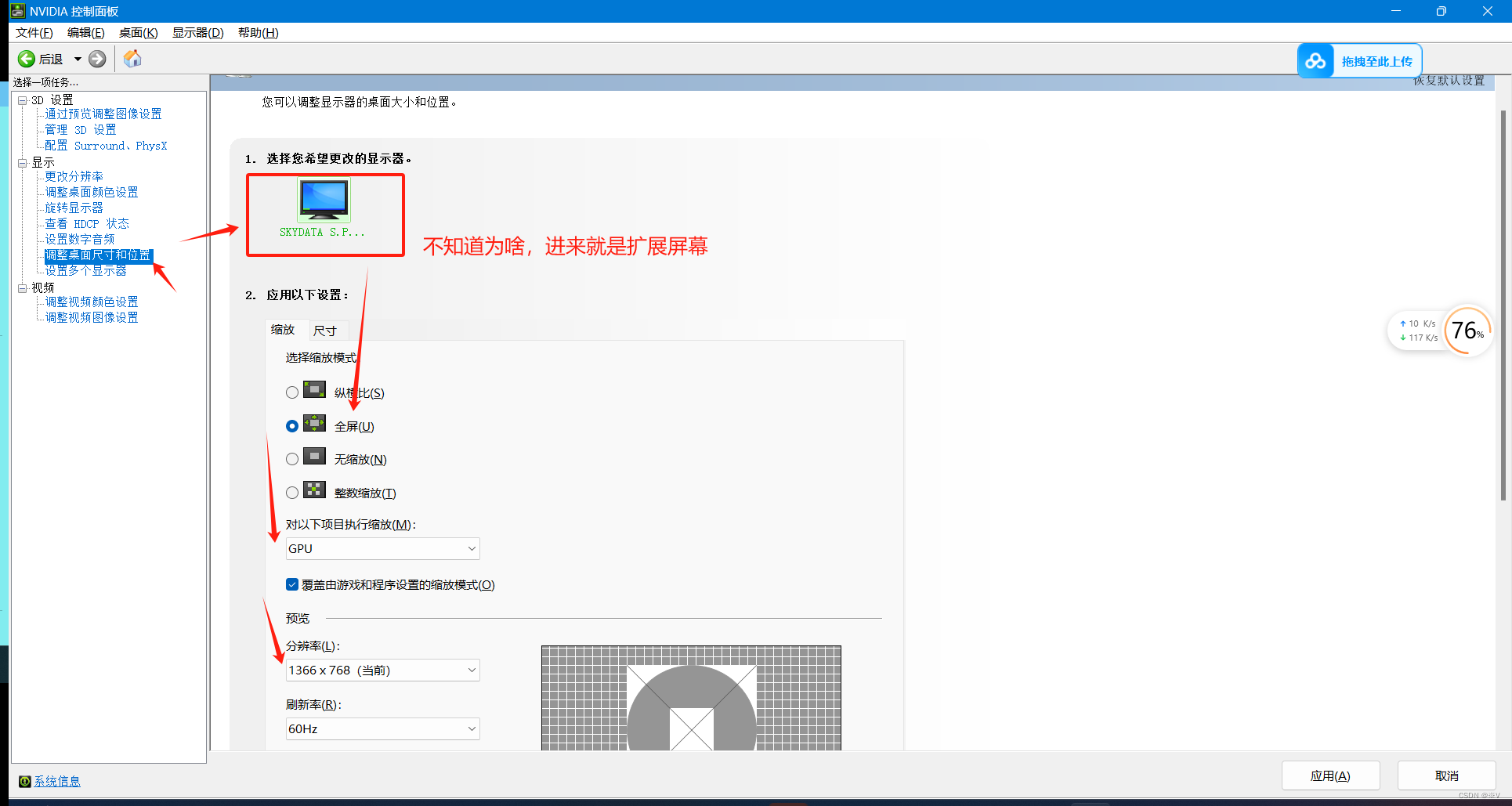This screenshot has width=1512, height=806.
Task: Collapse the 视频 tree node
Action: [23, 288]
